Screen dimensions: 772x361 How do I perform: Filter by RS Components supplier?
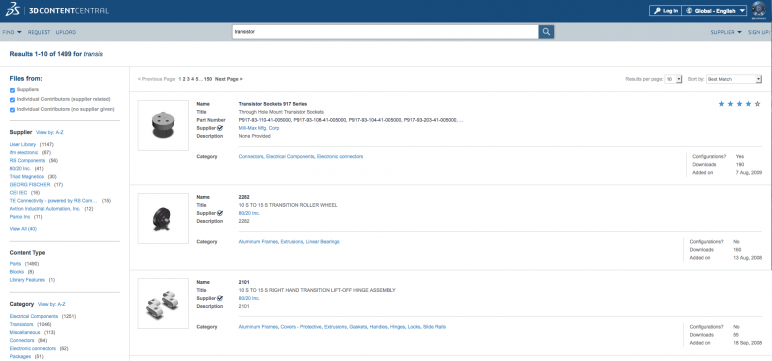(28, 161)
